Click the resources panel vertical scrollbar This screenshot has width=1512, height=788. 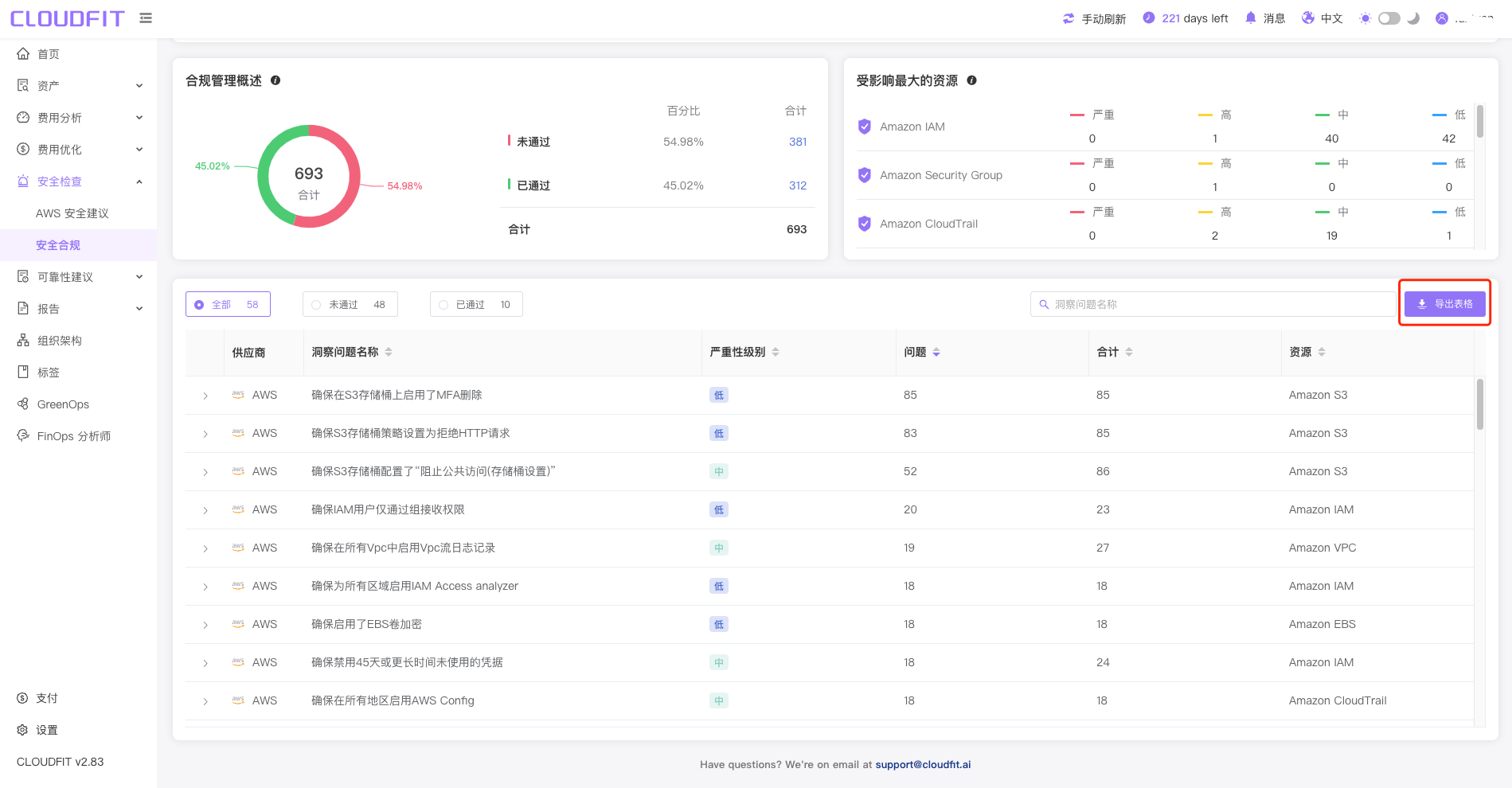[x=1479, y=121]
